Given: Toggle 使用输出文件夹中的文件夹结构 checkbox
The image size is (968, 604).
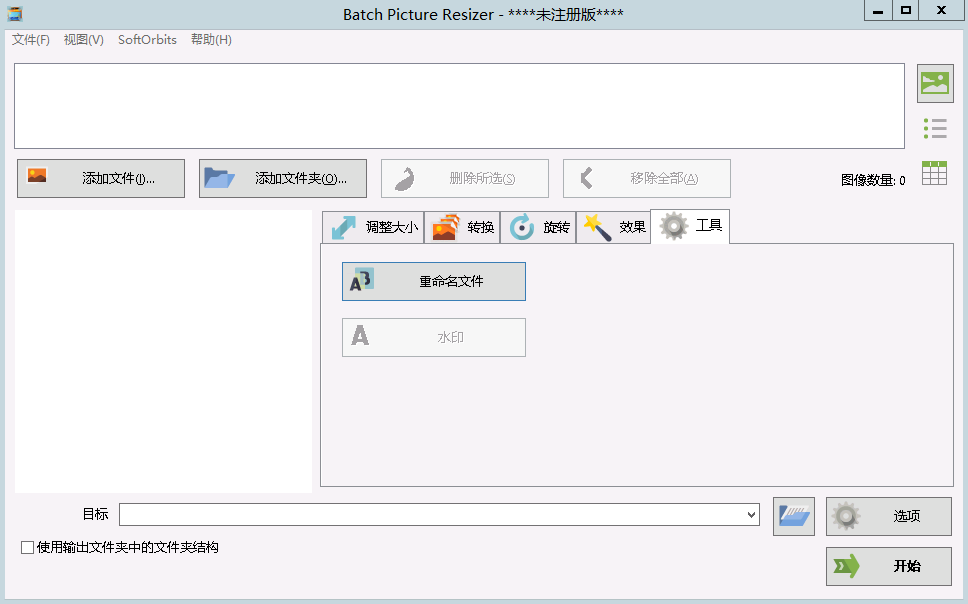Looking at the screenshot, I should 27,548.
